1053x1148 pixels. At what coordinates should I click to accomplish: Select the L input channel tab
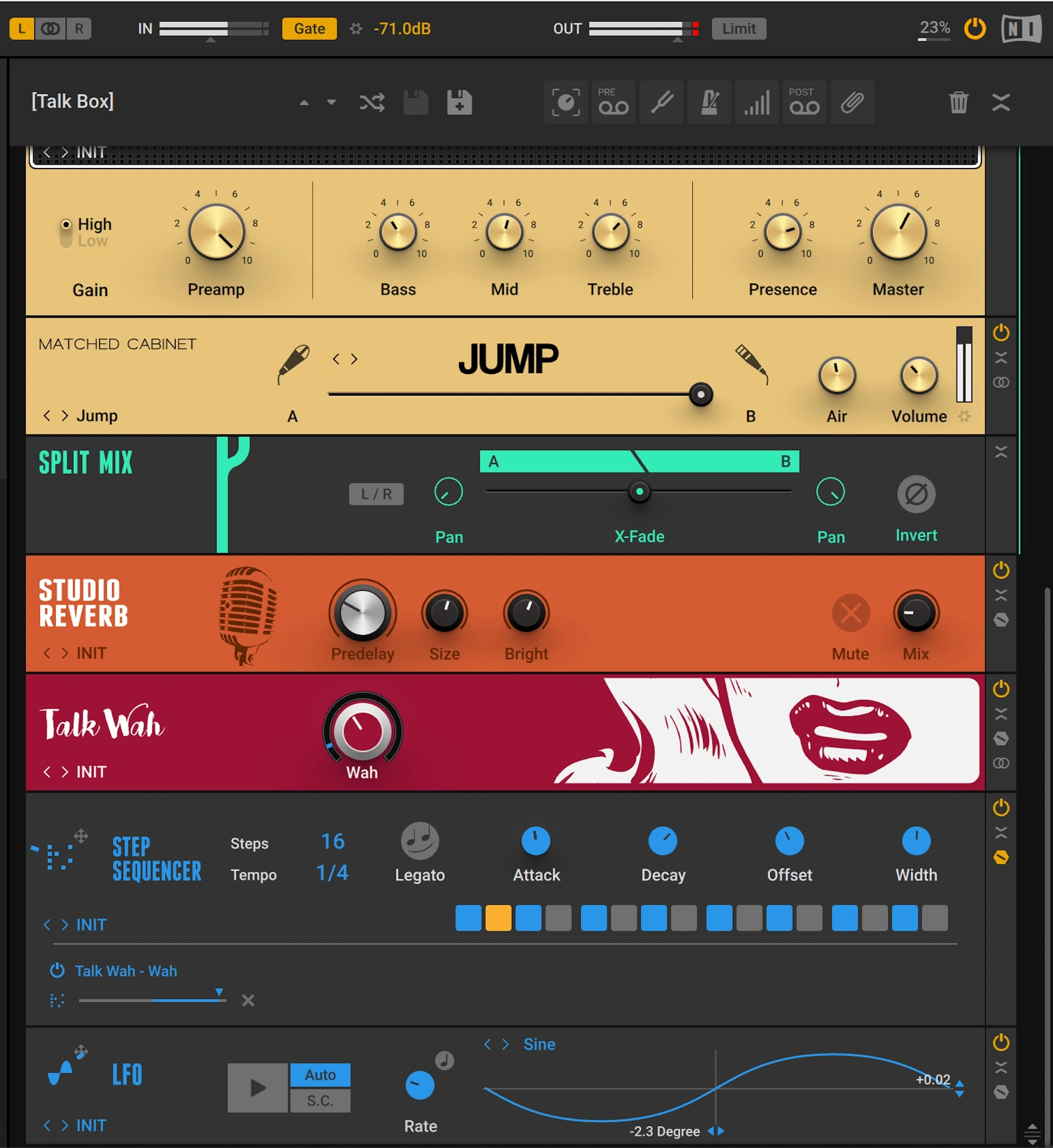tap(22, 28)
